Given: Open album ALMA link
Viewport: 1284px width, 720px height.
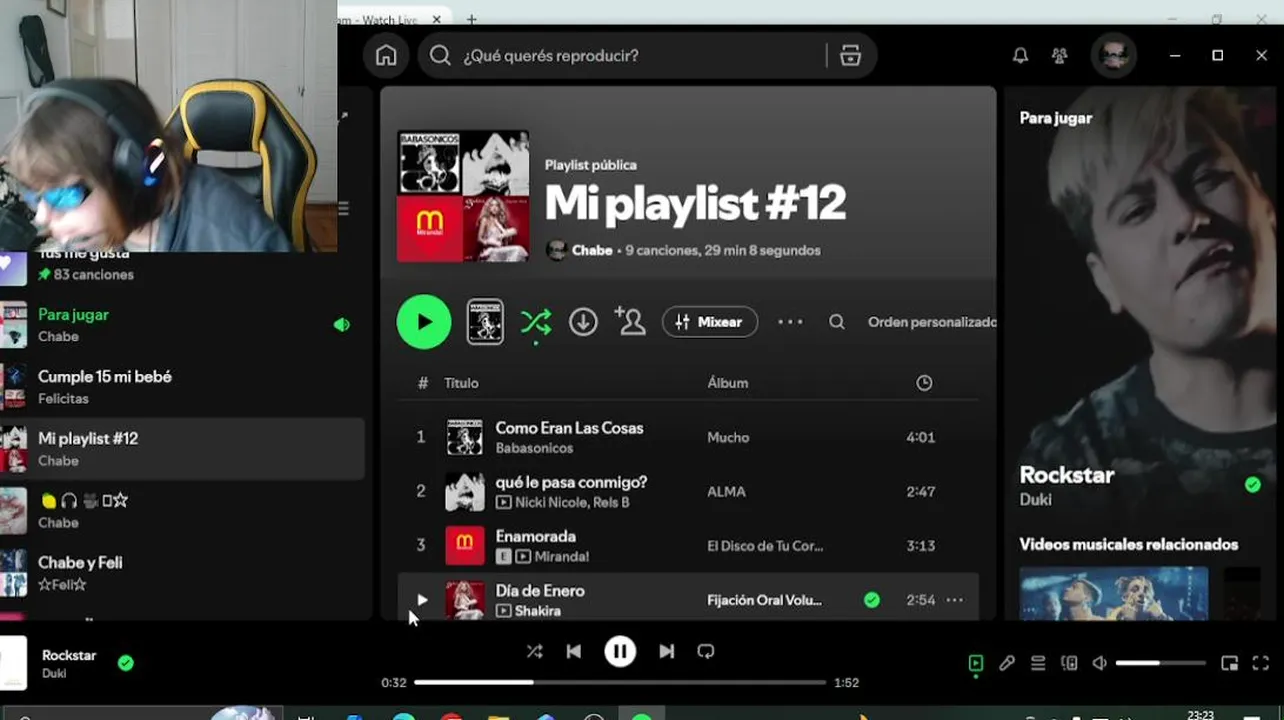Looking at the screenshot, I should point(726,491).
